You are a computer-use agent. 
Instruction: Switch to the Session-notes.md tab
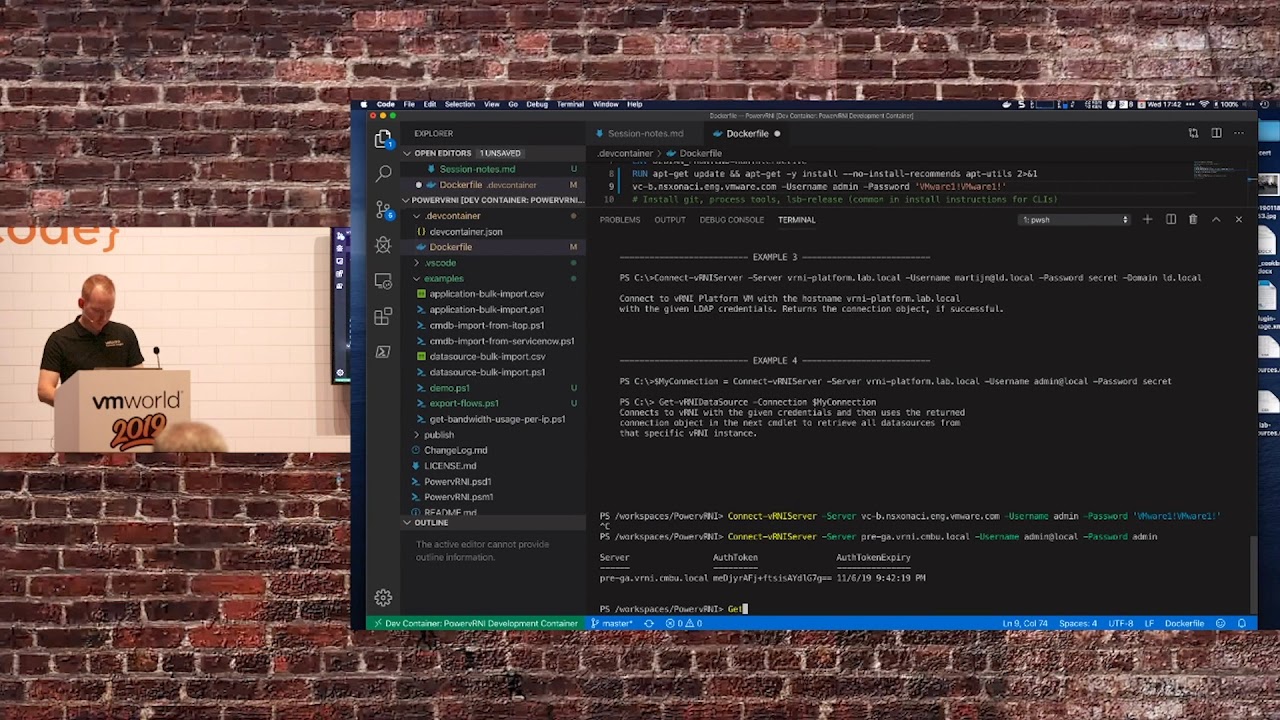click(x=645, y=133)
